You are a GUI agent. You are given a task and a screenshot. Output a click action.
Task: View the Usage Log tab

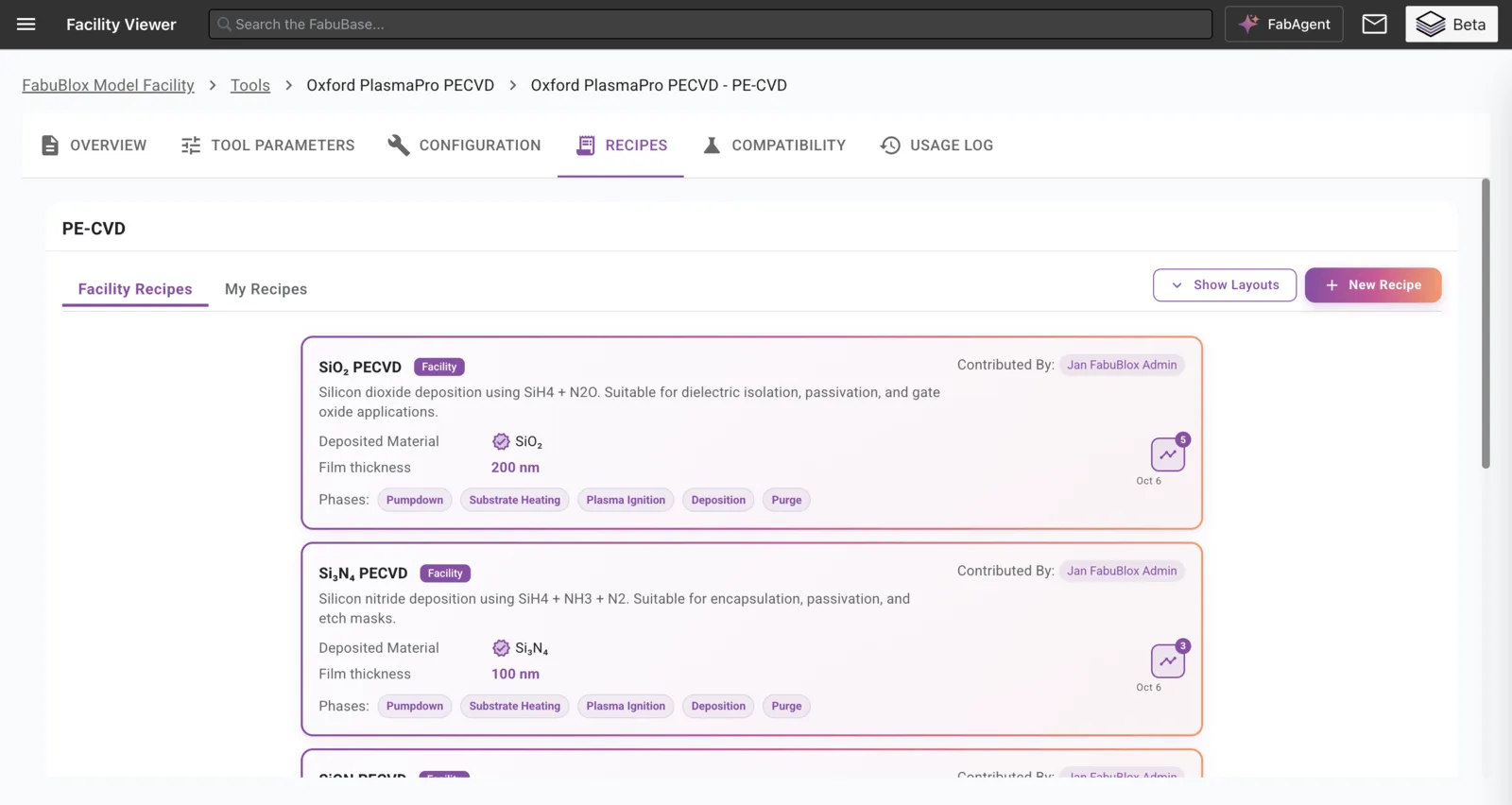pos(936,146)
